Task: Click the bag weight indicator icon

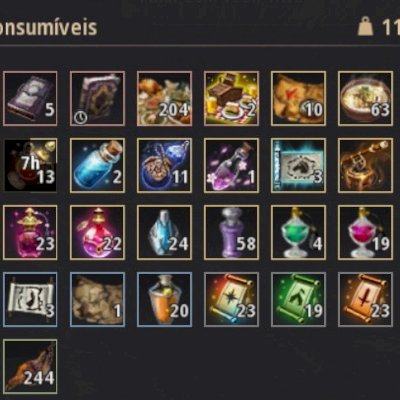Action: pyautogui.click(x=366, y=27)
